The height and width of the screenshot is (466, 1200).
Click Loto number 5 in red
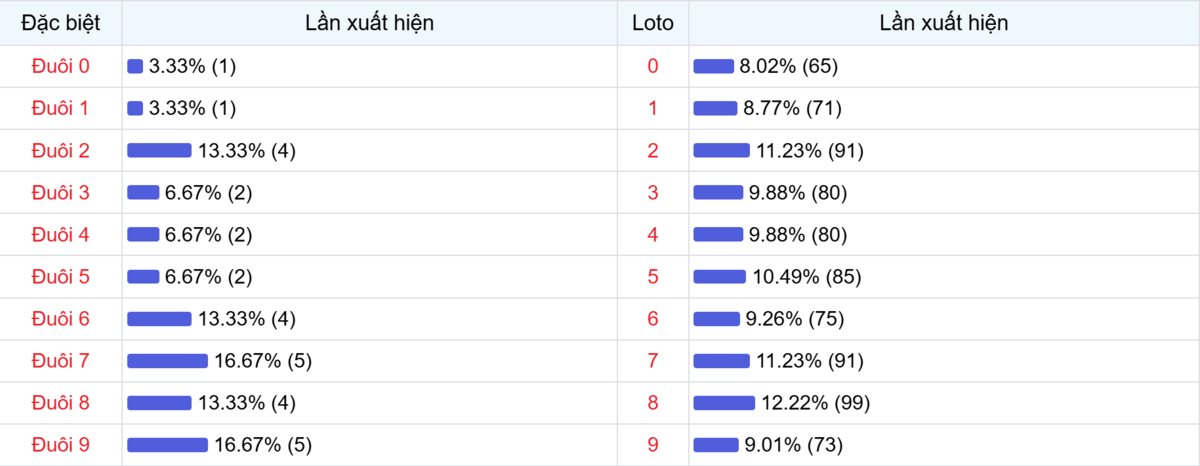pyautogui.click(x=653, y=277)
